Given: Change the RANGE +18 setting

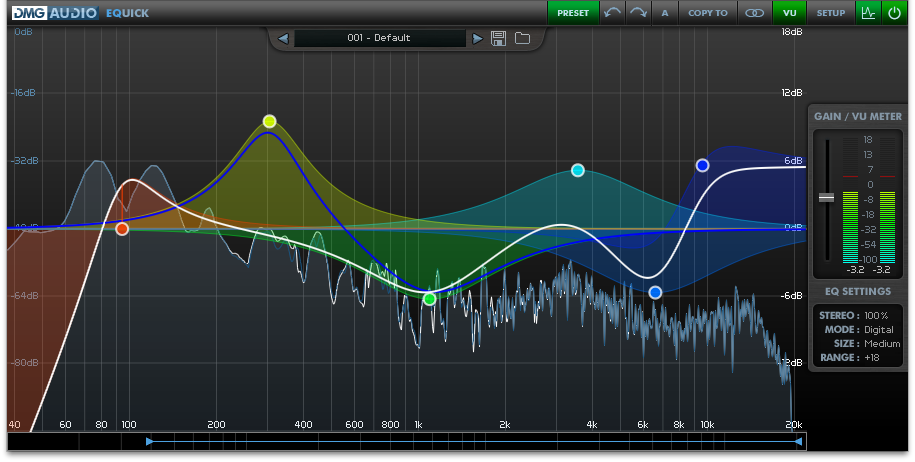Looking at the screenshot, I should click(x=850, y=358).
